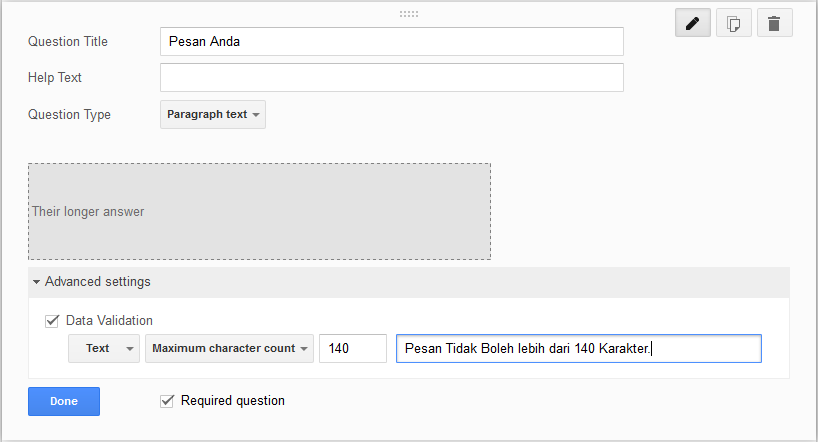
Task: Open the Maximum character count dropdown
Action: [229, 348]
